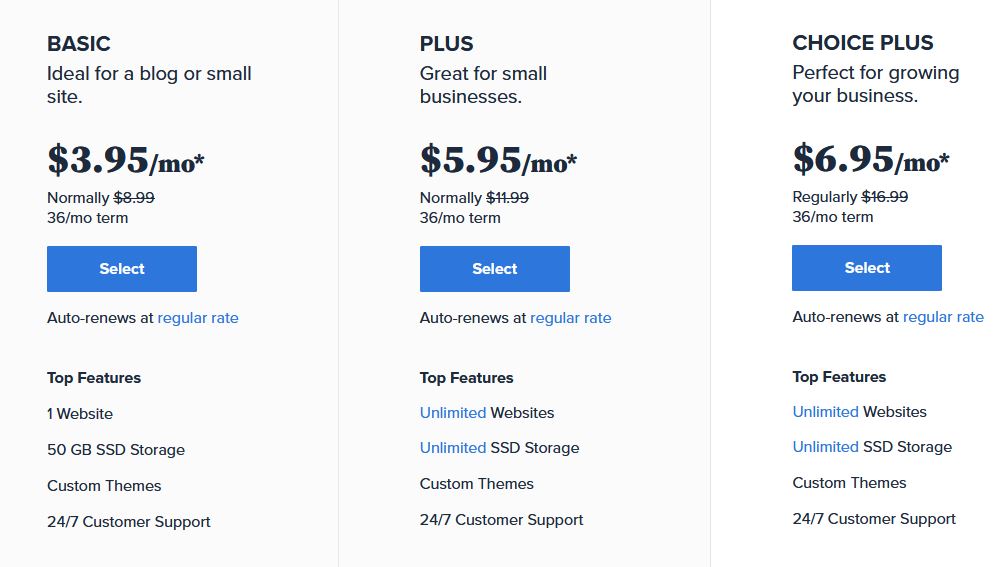The height and width of the screenshot is (567, 1007).
Task: Click the $5.95/mo price text
Action: pyautogui.click(x=498, y=160)
